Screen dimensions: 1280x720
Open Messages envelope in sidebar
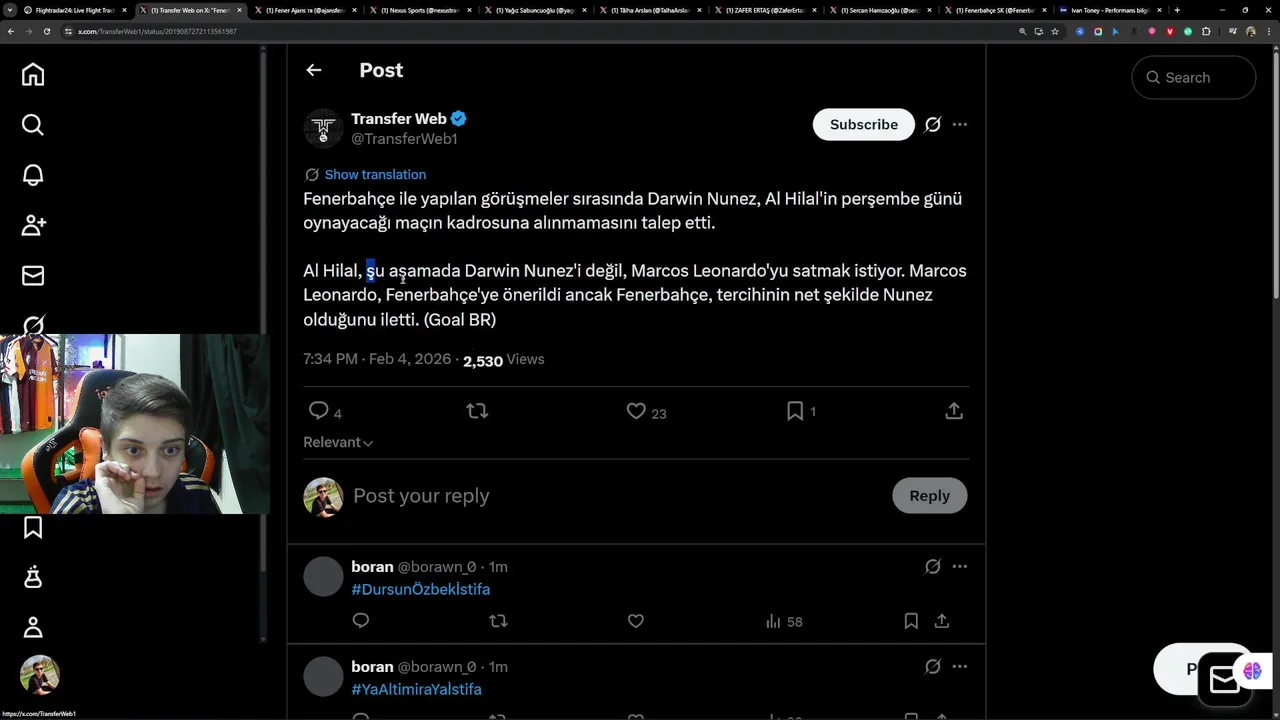click(x=33, y=275)
